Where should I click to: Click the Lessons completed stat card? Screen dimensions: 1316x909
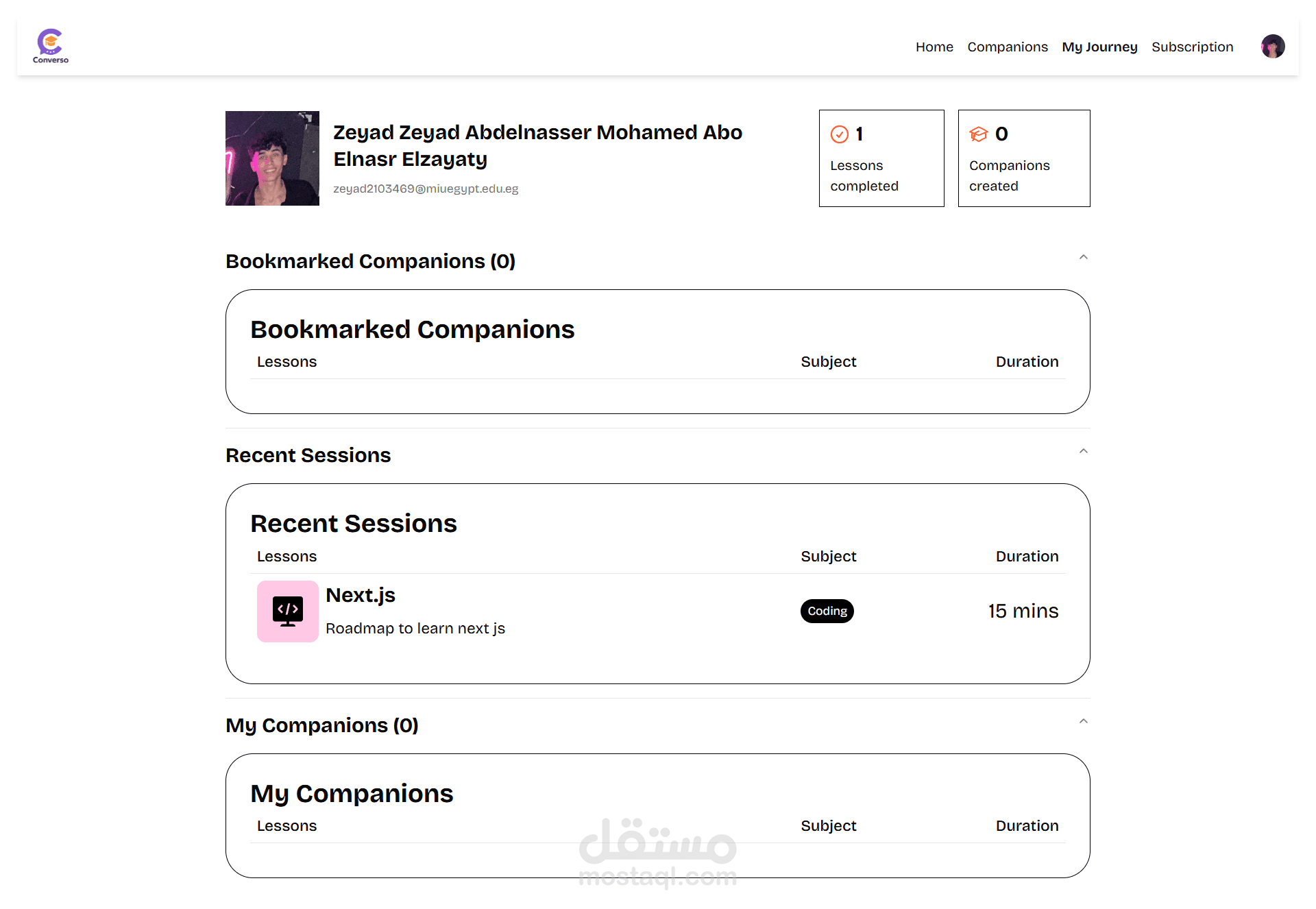point(881,158)
